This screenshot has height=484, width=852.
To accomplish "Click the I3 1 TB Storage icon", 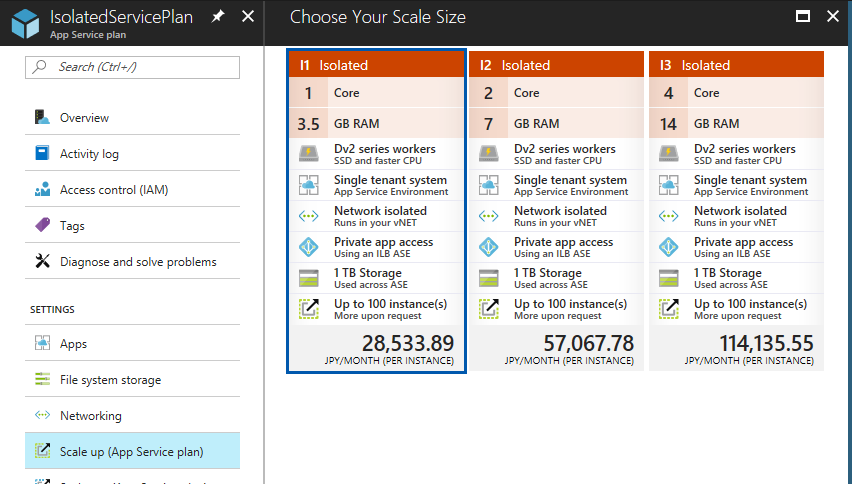I will (x=668, y=278).
